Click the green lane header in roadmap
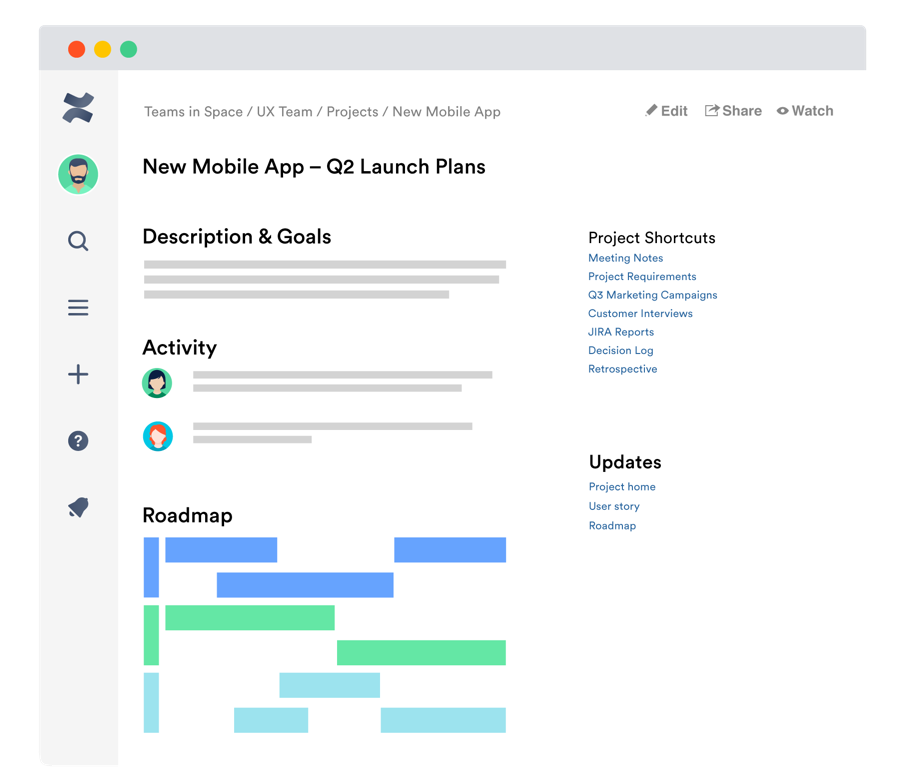 coord(151,635)
